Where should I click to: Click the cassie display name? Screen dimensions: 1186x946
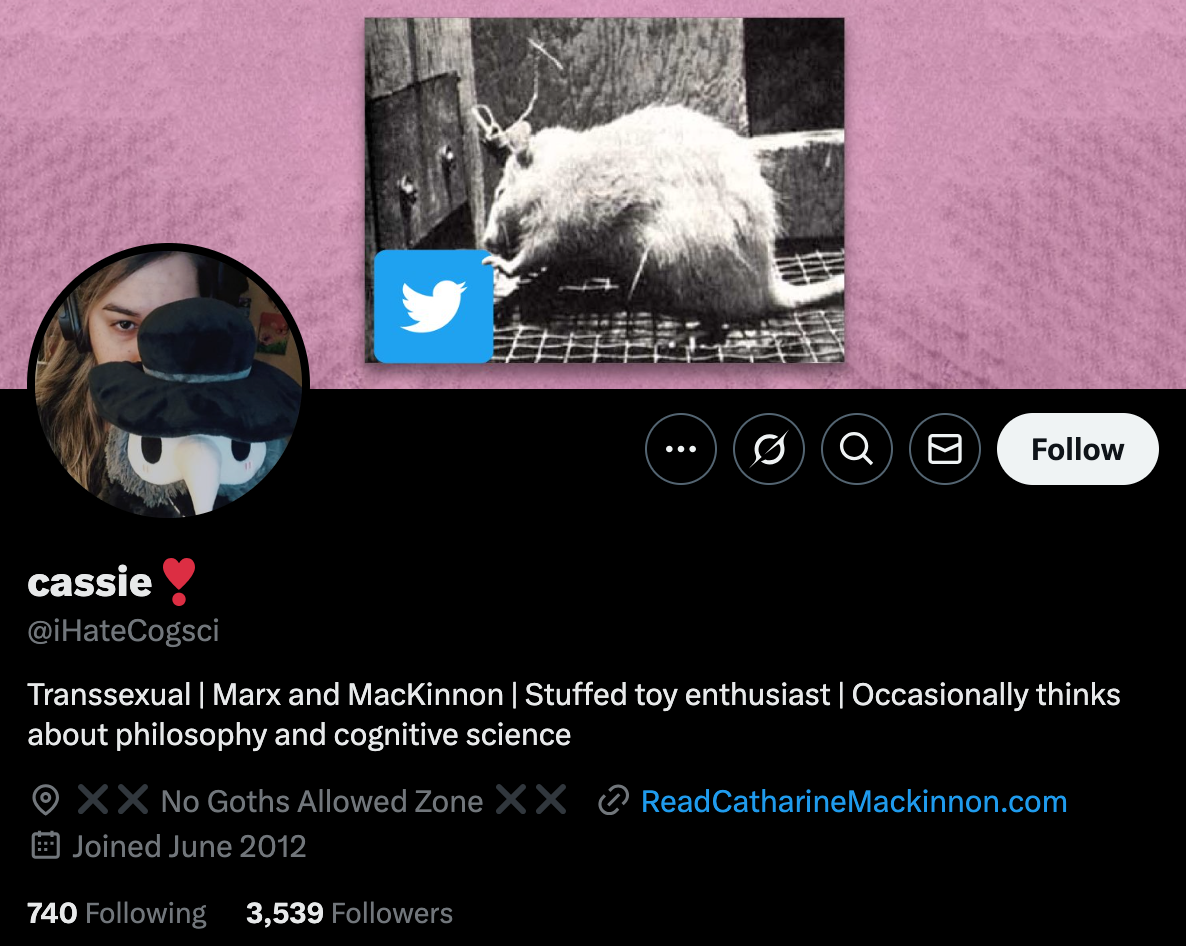90,582
